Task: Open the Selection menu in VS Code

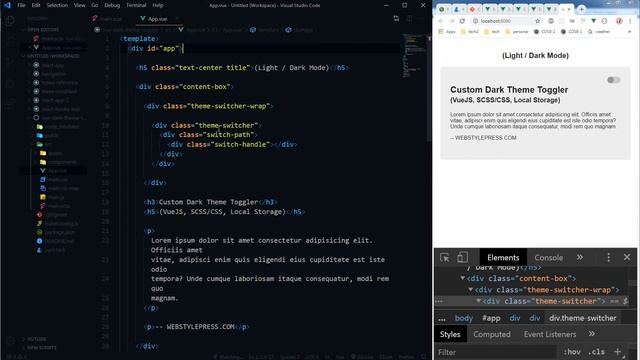Action: (57, 5)
